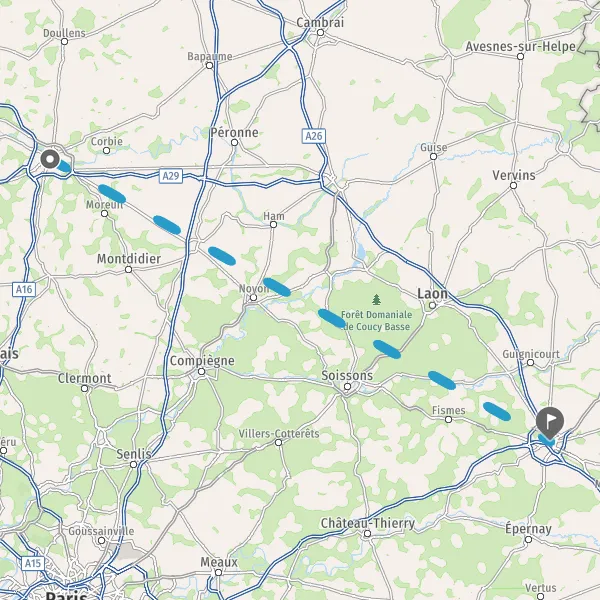Viewport: 600px width, 600px height.
Task: Select the Vervins town marker
Action: [x=514, y=186]
